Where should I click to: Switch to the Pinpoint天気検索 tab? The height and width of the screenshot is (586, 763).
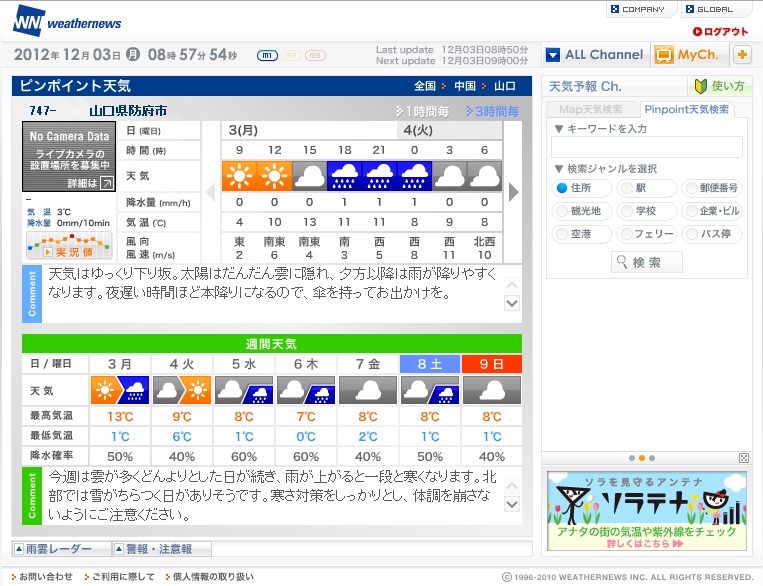(x=687, y=110)
